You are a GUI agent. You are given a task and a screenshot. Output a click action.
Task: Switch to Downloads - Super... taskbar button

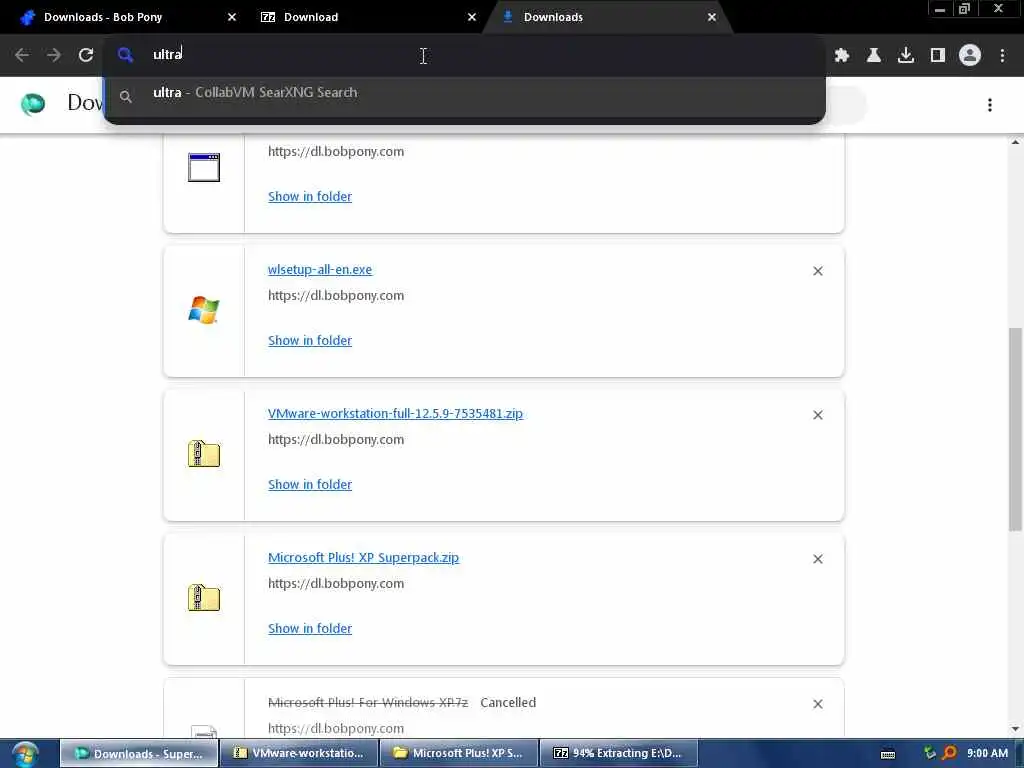coord(138,754)
